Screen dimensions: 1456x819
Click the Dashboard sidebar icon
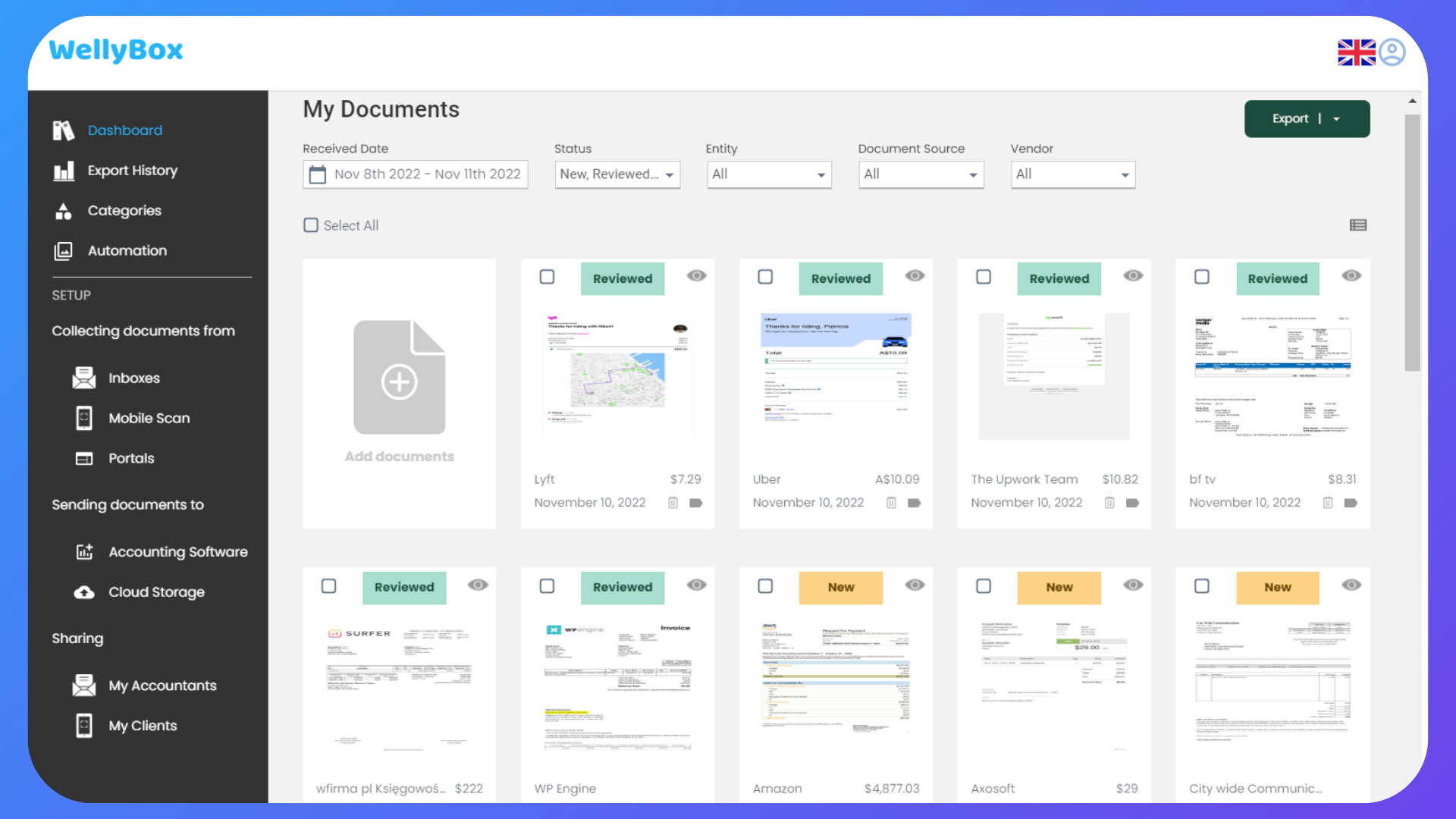(x=64, y=130)
